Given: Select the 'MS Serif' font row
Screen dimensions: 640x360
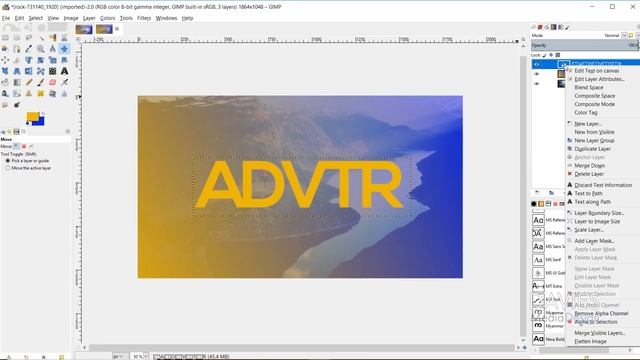Looking at the screenshot, I should (x=548, y=260).
